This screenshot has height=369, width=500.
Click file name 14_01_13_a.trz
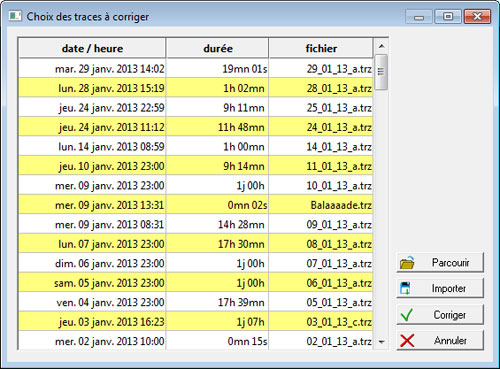tap(339, 146)
